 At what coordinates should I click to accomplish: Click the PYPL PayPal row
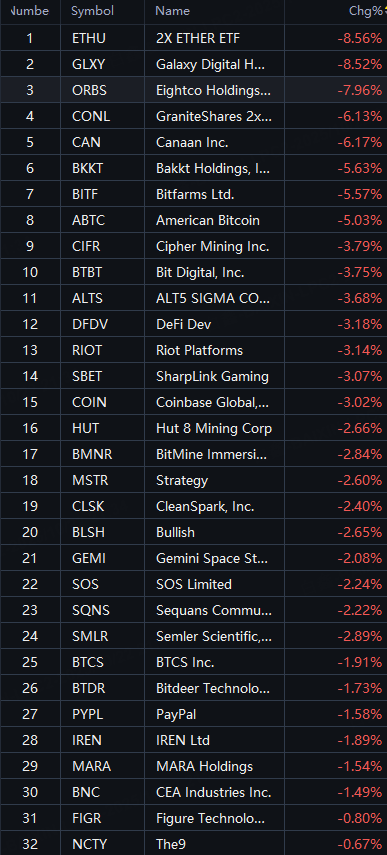[194, 714]
